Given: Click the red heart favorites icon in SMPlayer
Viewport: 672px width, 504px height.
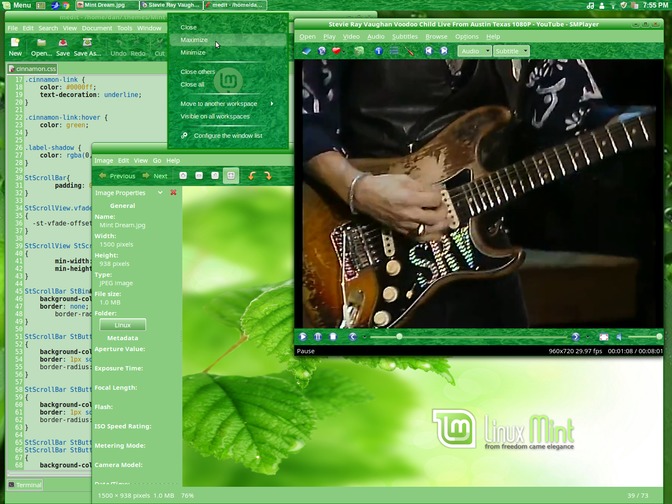Looking at the screenshot, I should click(x=336, y=51).
